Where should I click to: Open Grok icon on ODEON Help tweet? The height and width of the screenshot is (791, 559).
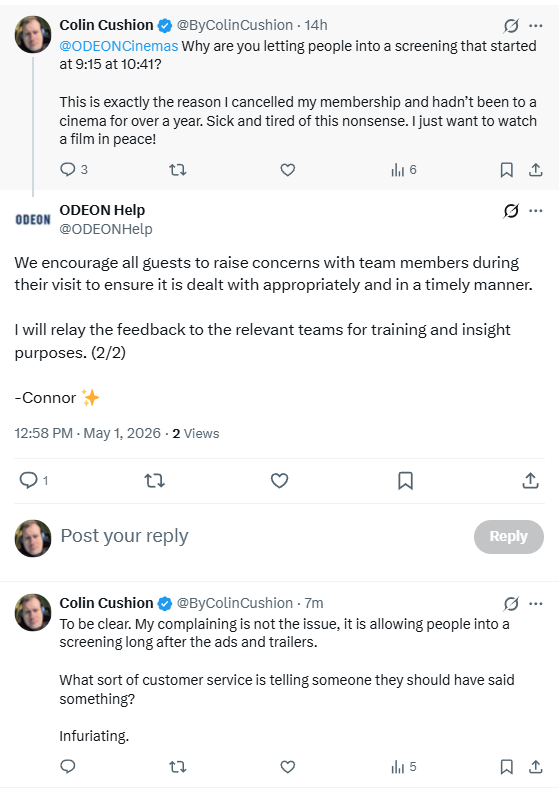click(511, 210)
